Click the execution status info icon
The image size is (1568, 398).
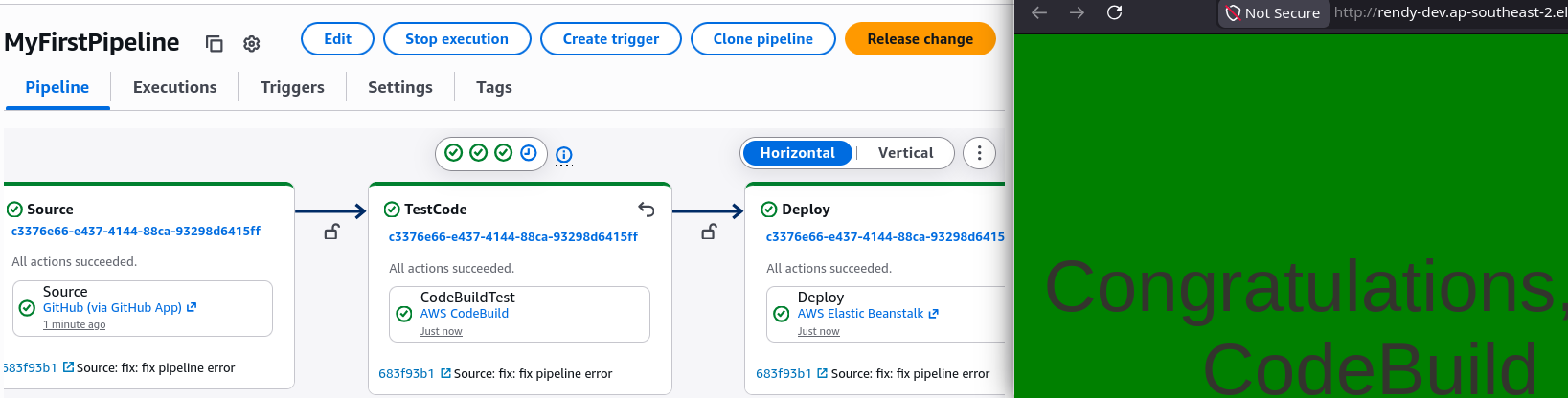[x=564, y=154]
